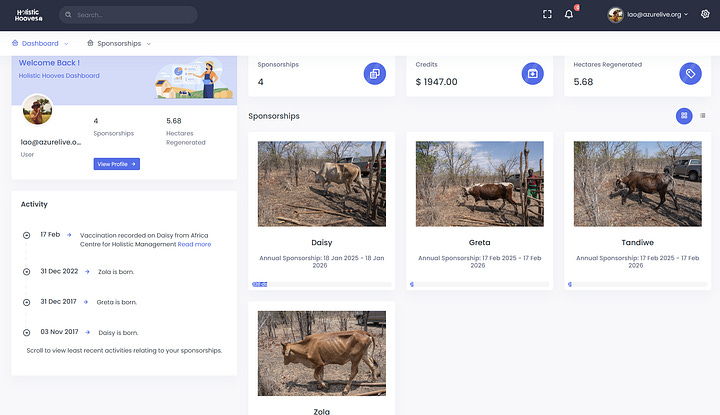
Task: Click the Daisy sponsorship name
Action: coord(321,242)
